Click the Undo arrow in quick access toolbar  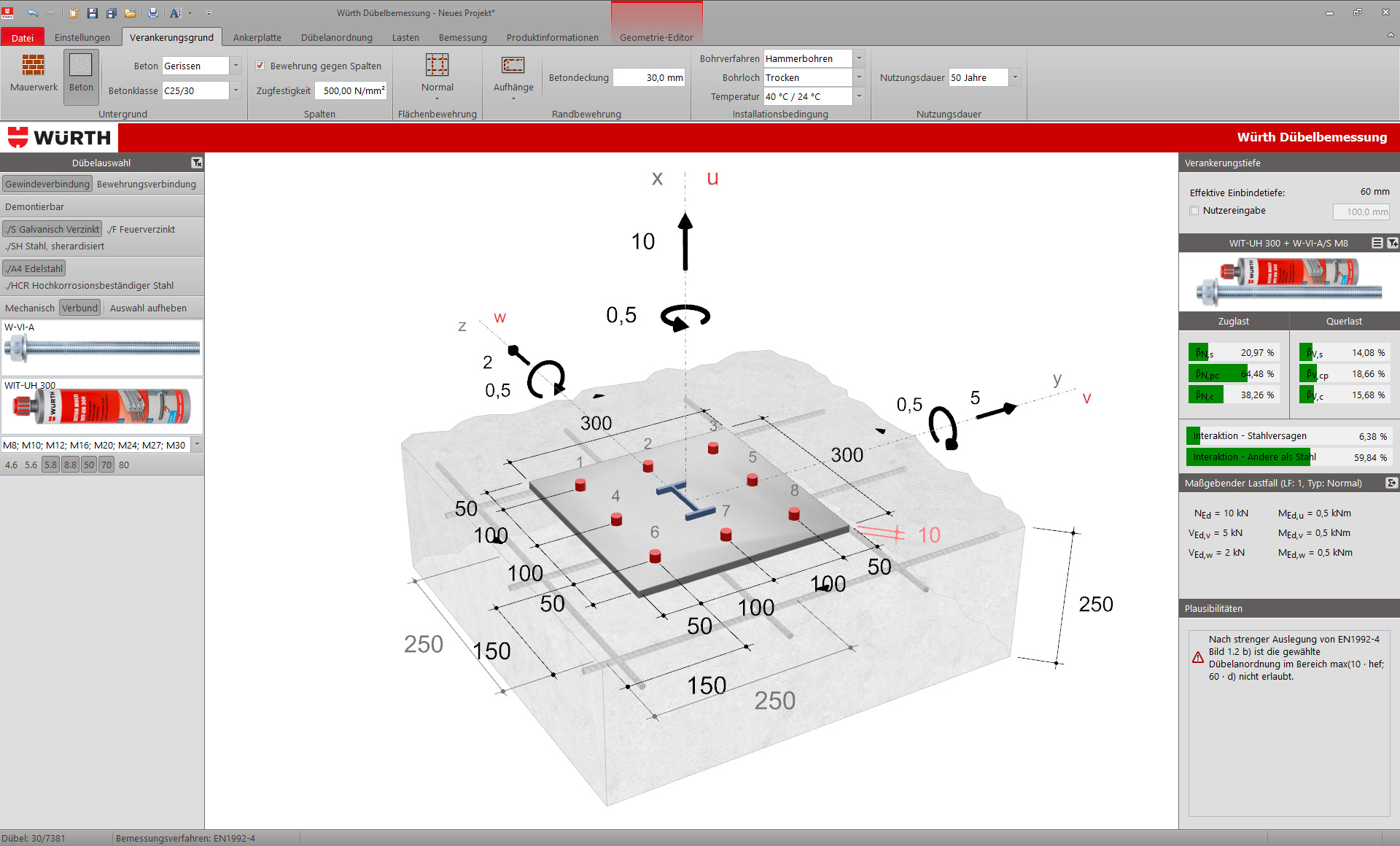point(32,12)
